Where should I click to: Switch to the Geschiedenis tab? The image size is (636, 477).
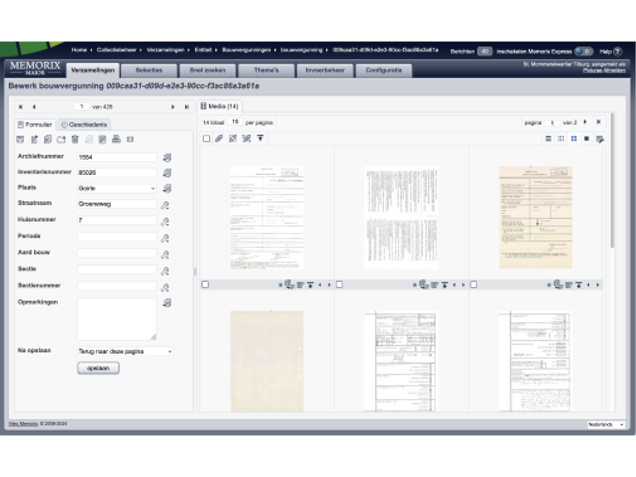[x=84, y=125]
